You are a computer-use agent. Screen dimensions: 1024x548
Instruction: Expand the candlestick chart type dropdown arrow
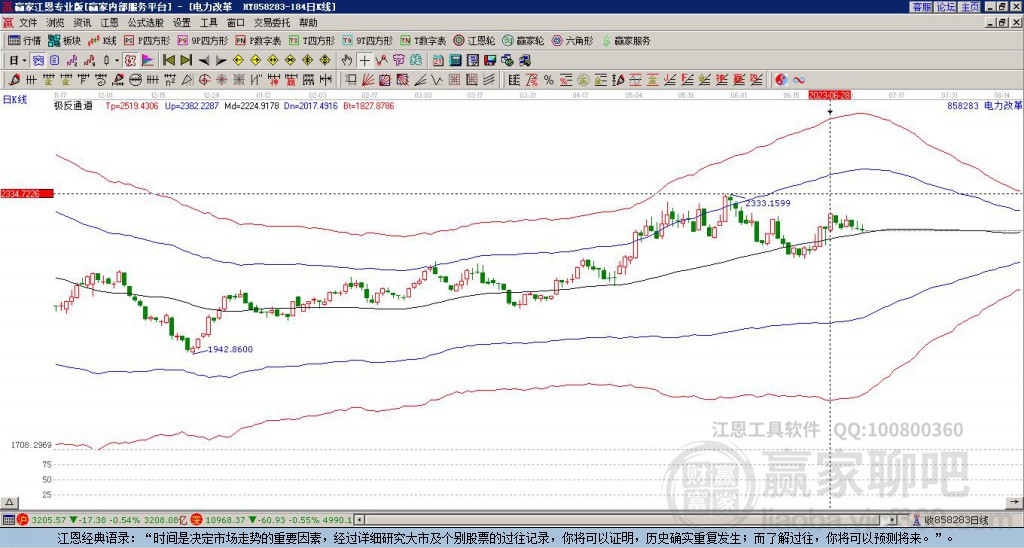click(117, 61)
